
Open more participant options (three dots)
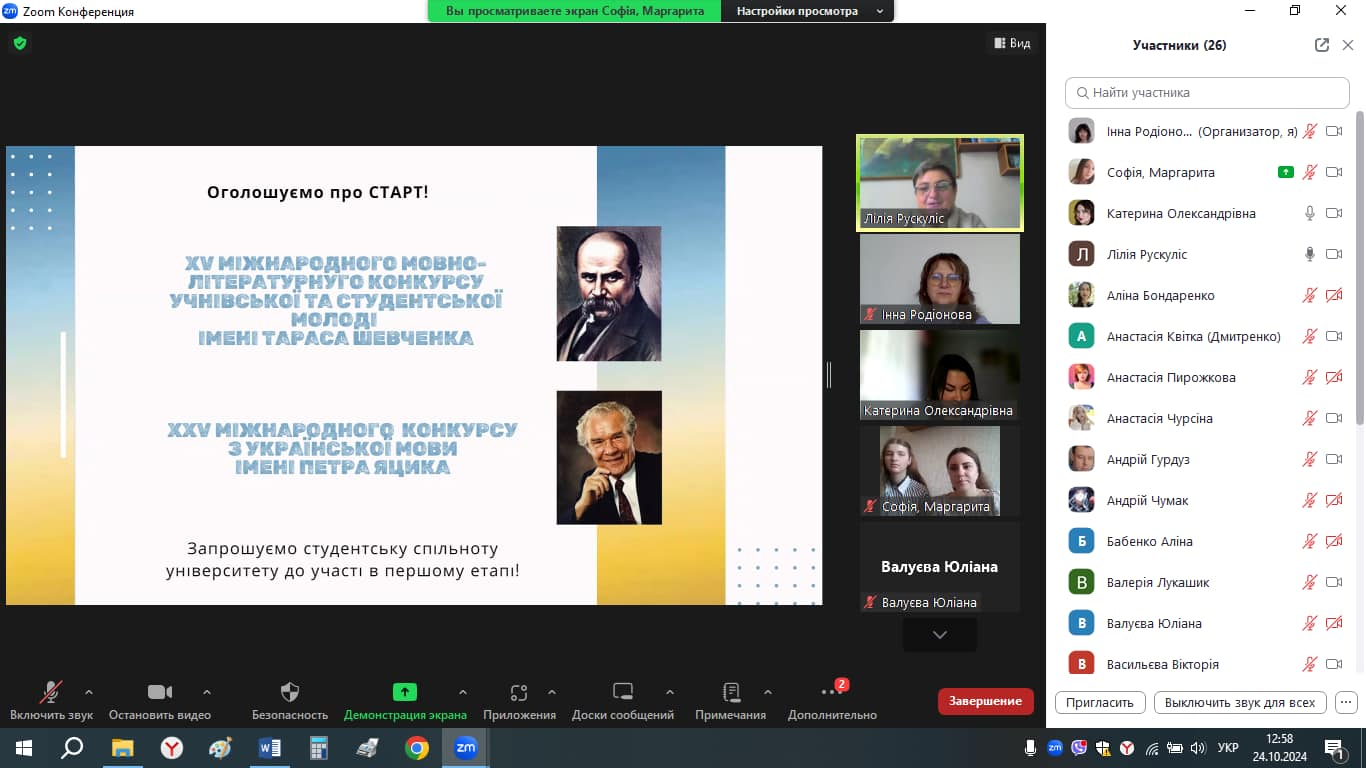(x=1346, y=702)
